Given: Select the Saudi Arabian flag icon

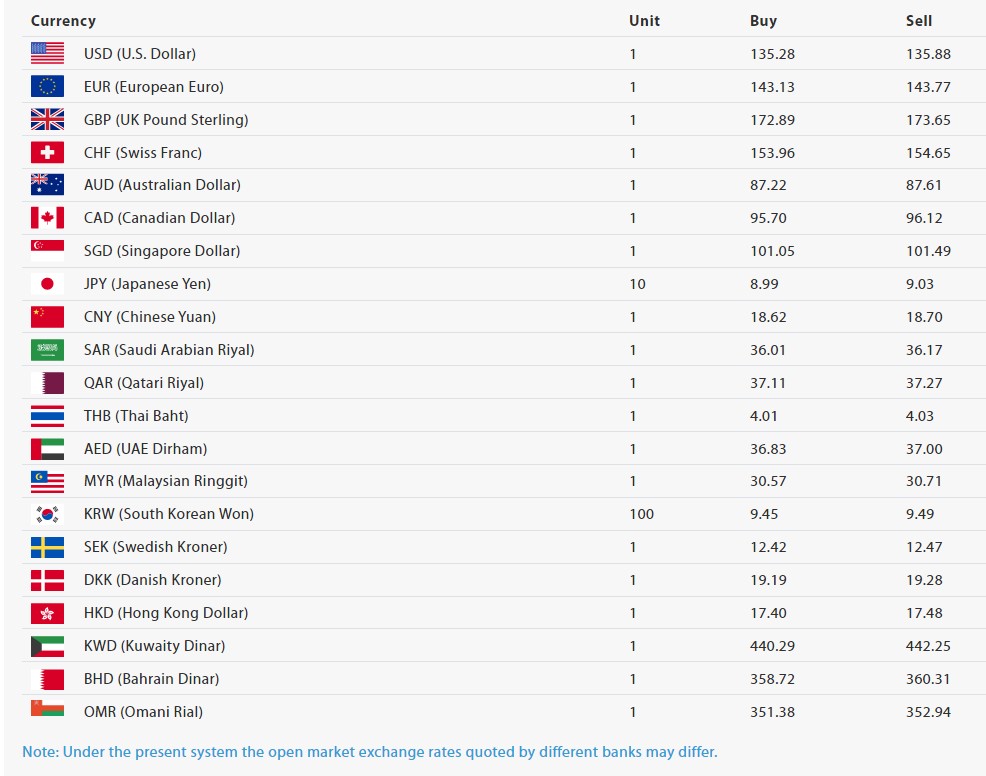Looking at the screenshot, I should [47, 350].
